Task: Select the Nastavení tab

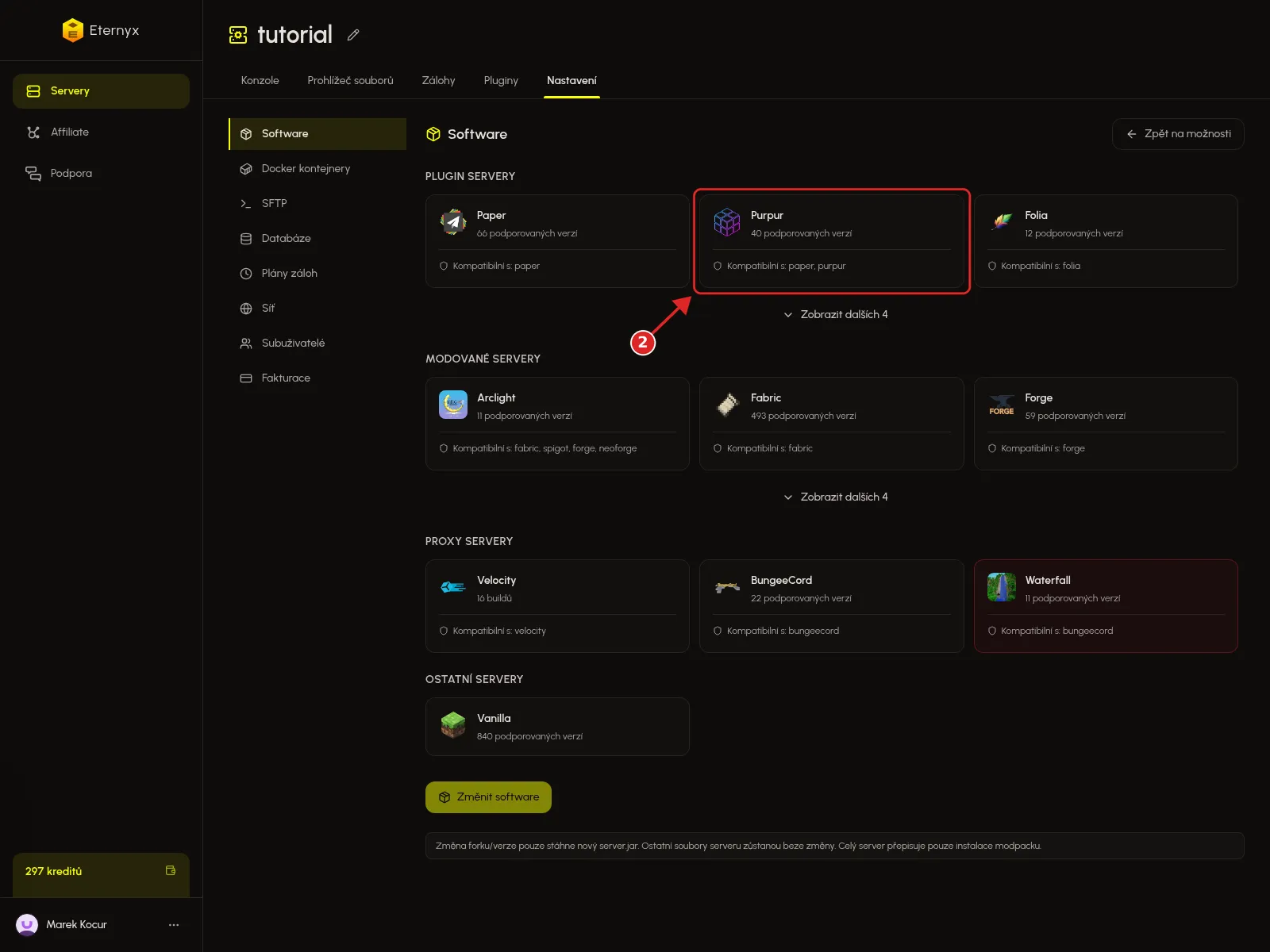Action: [571, 81]
